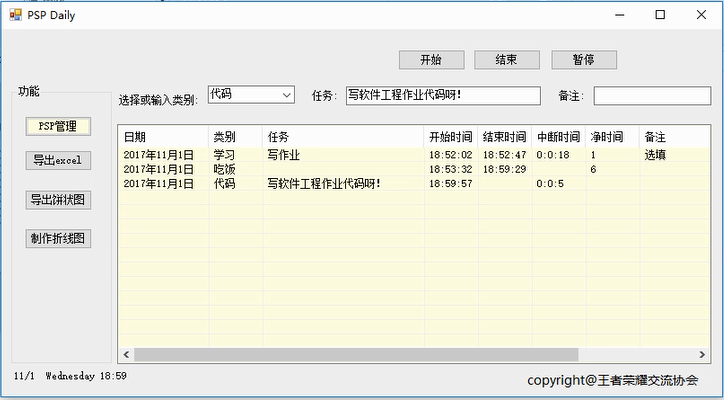Click the 开始时间 column header
724x400 pixels.
click(451, 137)
